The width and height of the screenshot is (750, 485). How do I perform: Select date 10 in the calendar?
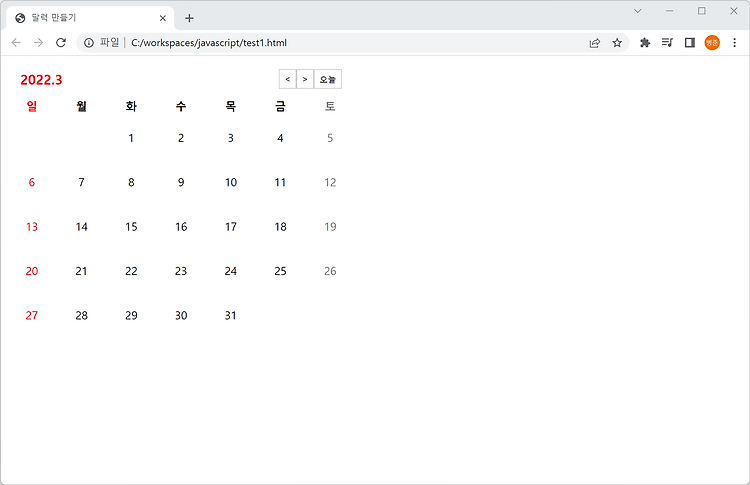point(231,182)
